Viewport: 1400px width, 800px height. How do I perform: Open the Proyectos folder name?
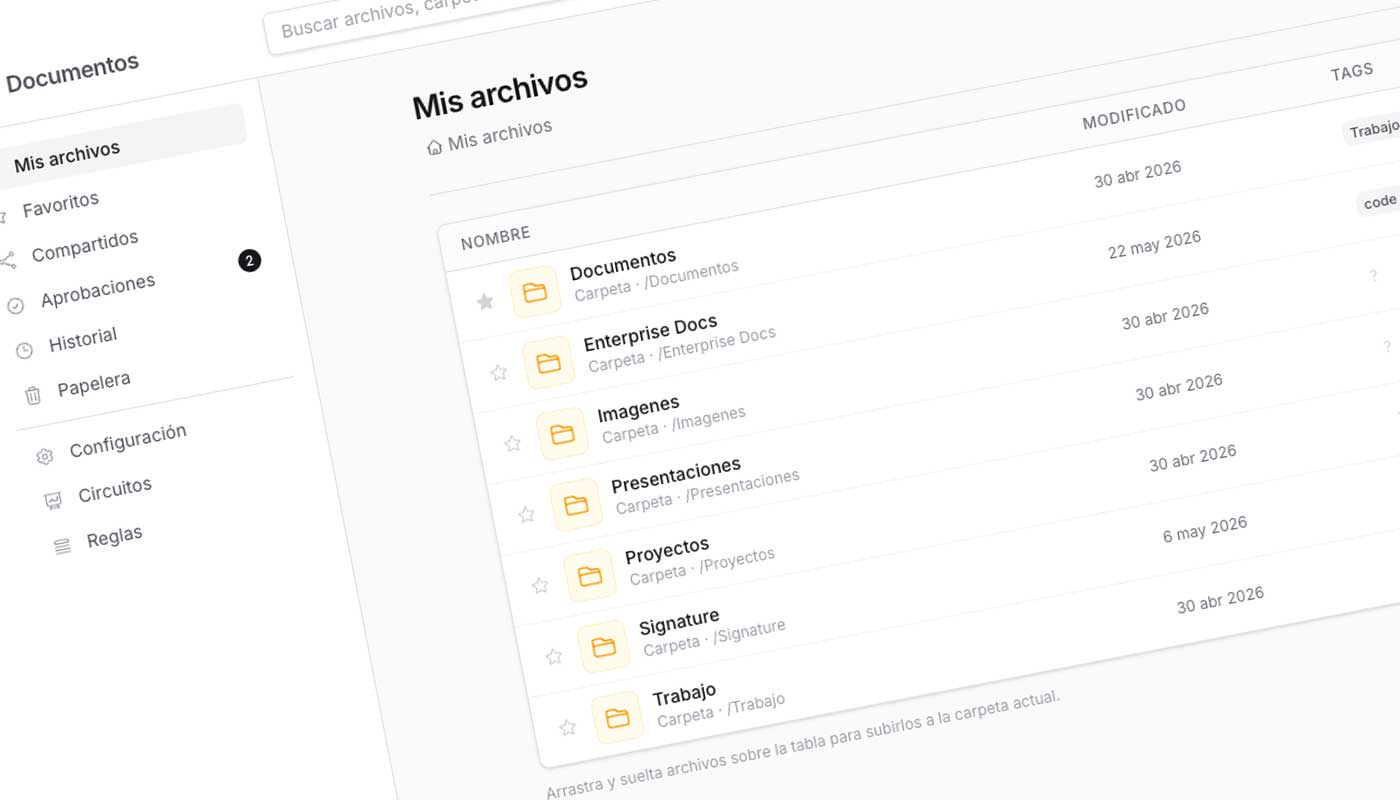(x=667, y=550)
